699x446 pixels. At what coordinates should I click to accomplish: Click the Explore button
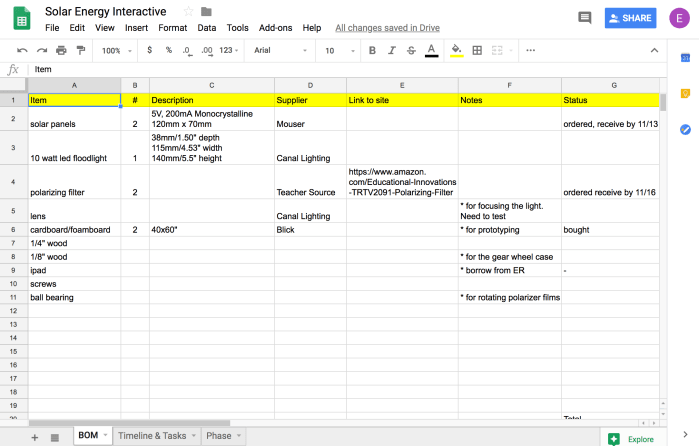pos(631,438)
